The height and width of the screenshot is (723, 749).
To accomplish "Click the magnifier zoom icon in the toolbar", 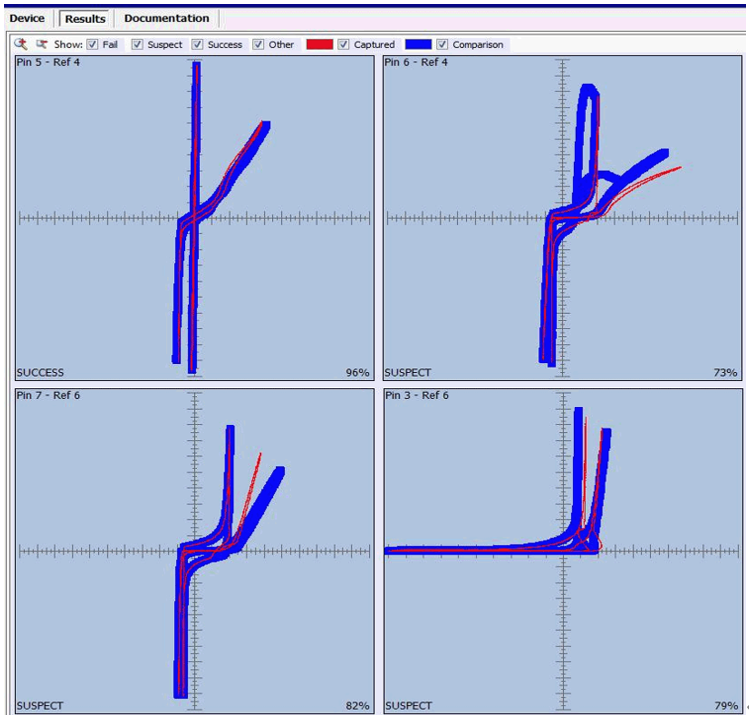I will (x=20, y=44).
